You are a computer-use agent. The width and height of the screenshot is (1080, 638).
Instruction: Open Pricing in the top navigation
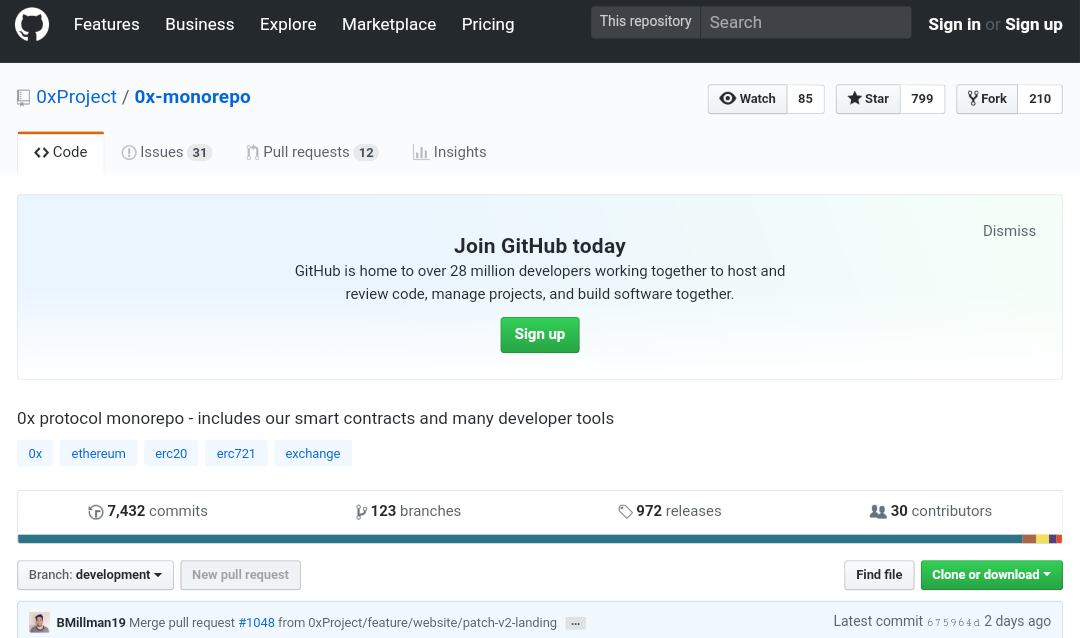point(488,24)
